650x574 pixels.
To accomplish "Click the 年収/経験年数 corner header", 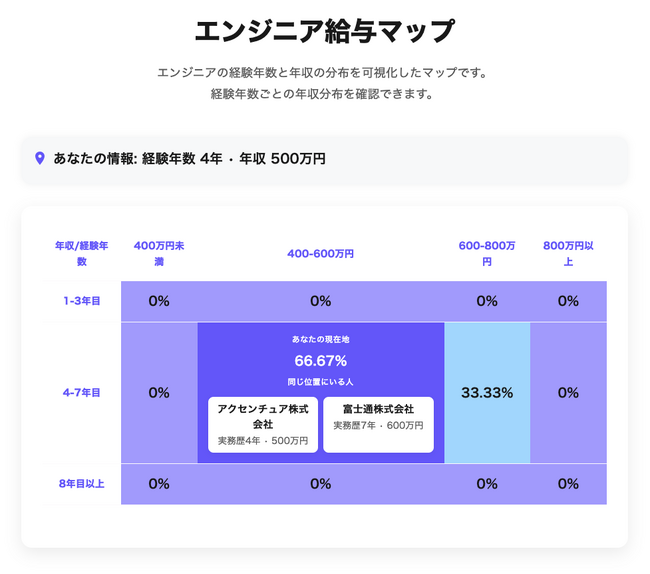I will point(82,254).
